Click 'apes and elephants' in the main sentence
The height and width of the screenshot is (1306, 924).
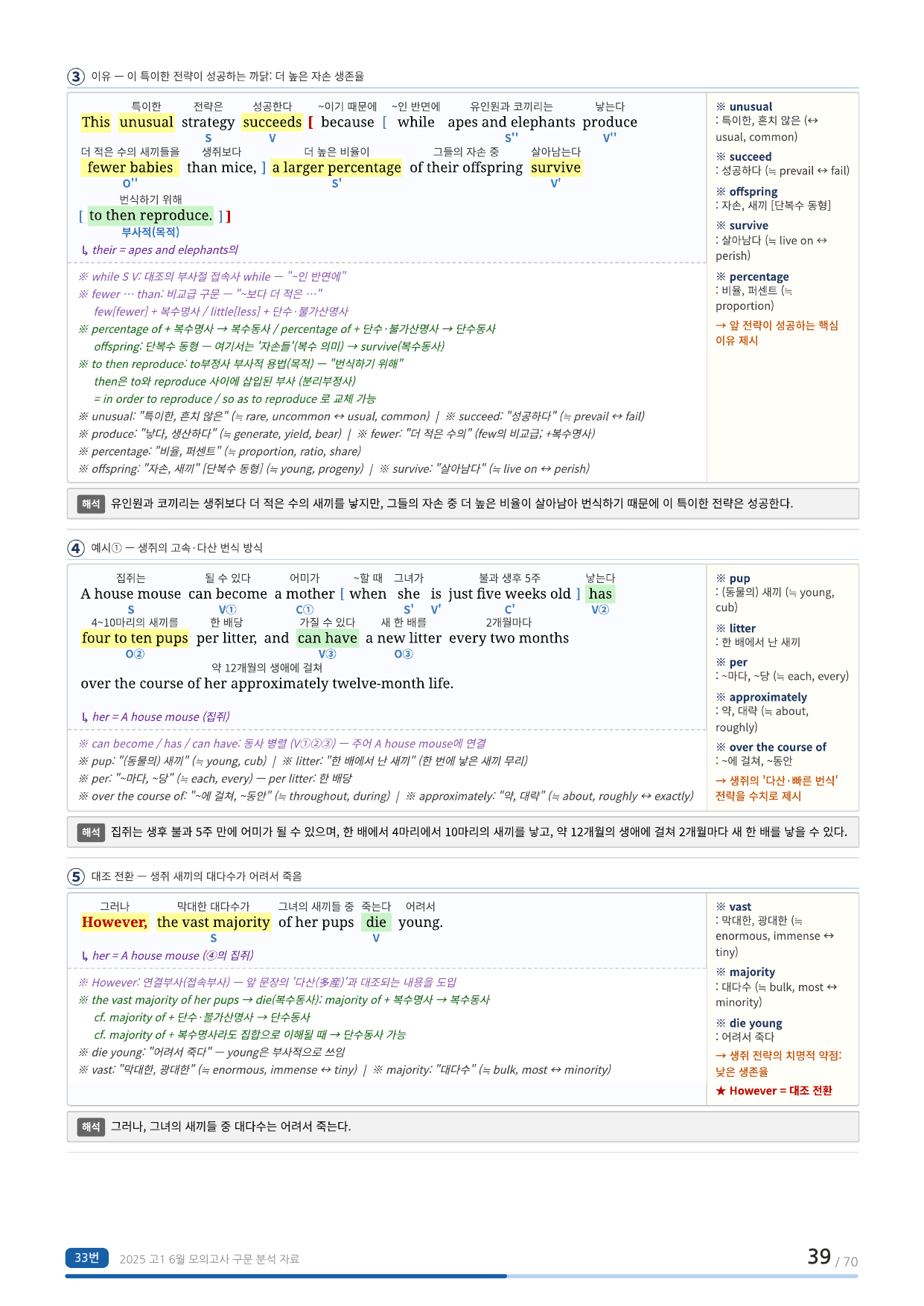coord(512,122)
